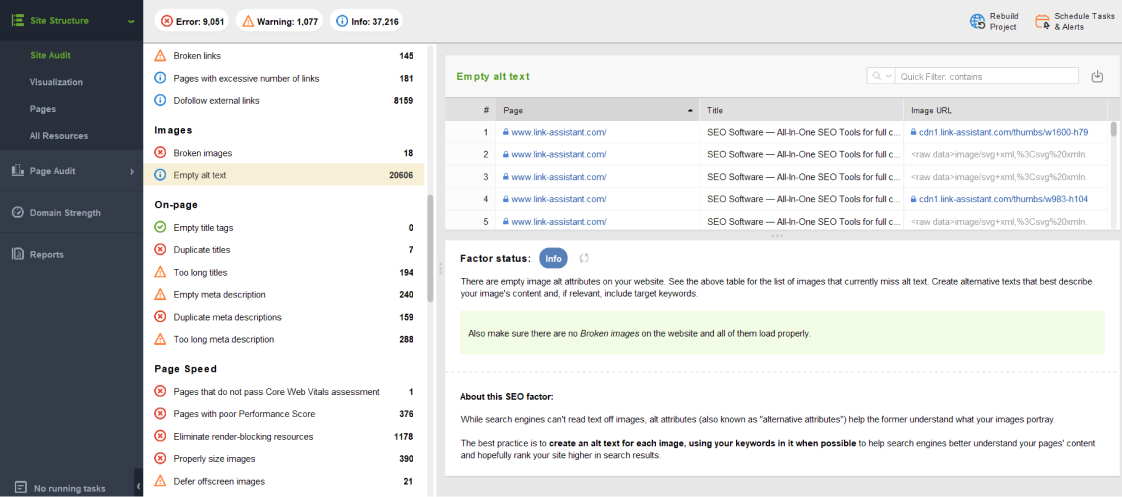1122x497 pixels.
Task: Click error icon beside Duplicate titles
Action: point(160,250)
